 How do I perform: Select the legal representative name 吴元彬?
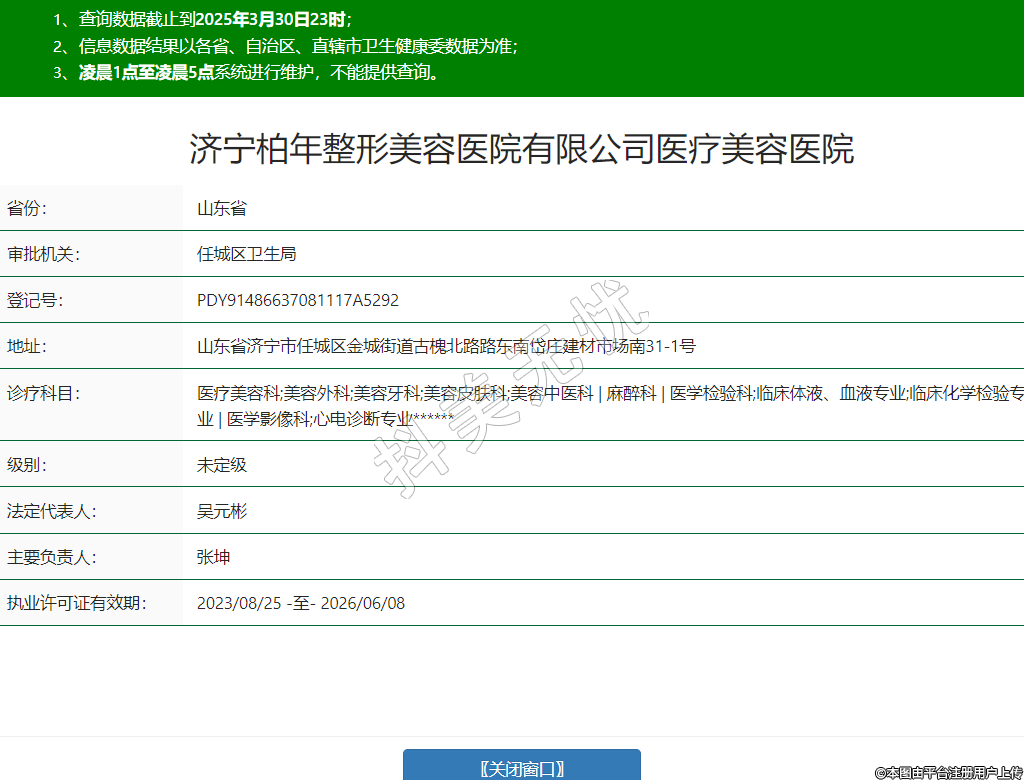pos(222,511)
